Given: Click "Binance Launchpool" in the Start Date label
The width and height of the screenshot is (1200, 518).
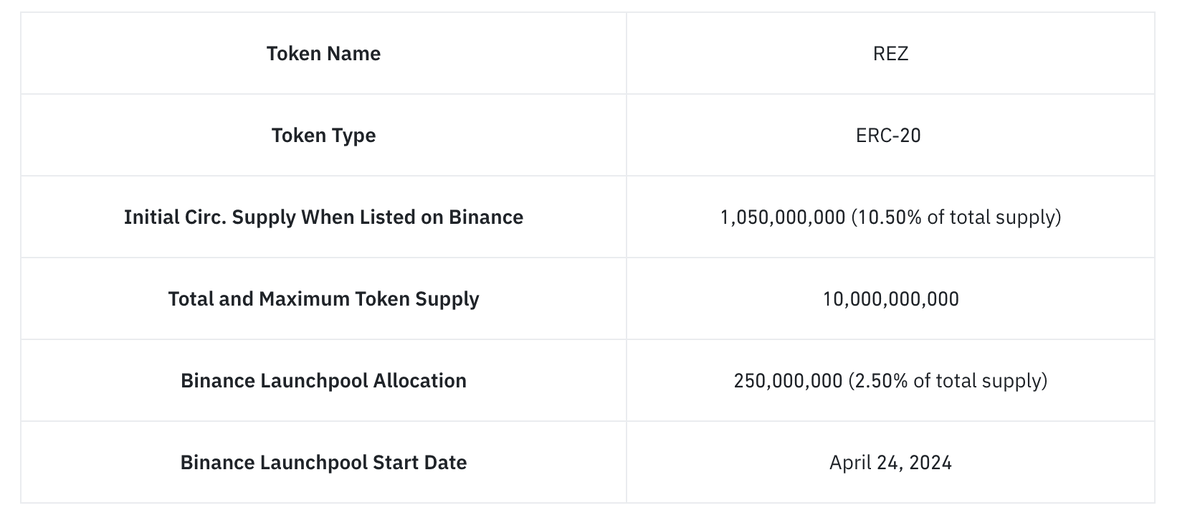Looking at the screenshot, I should (x=274, y=463).
